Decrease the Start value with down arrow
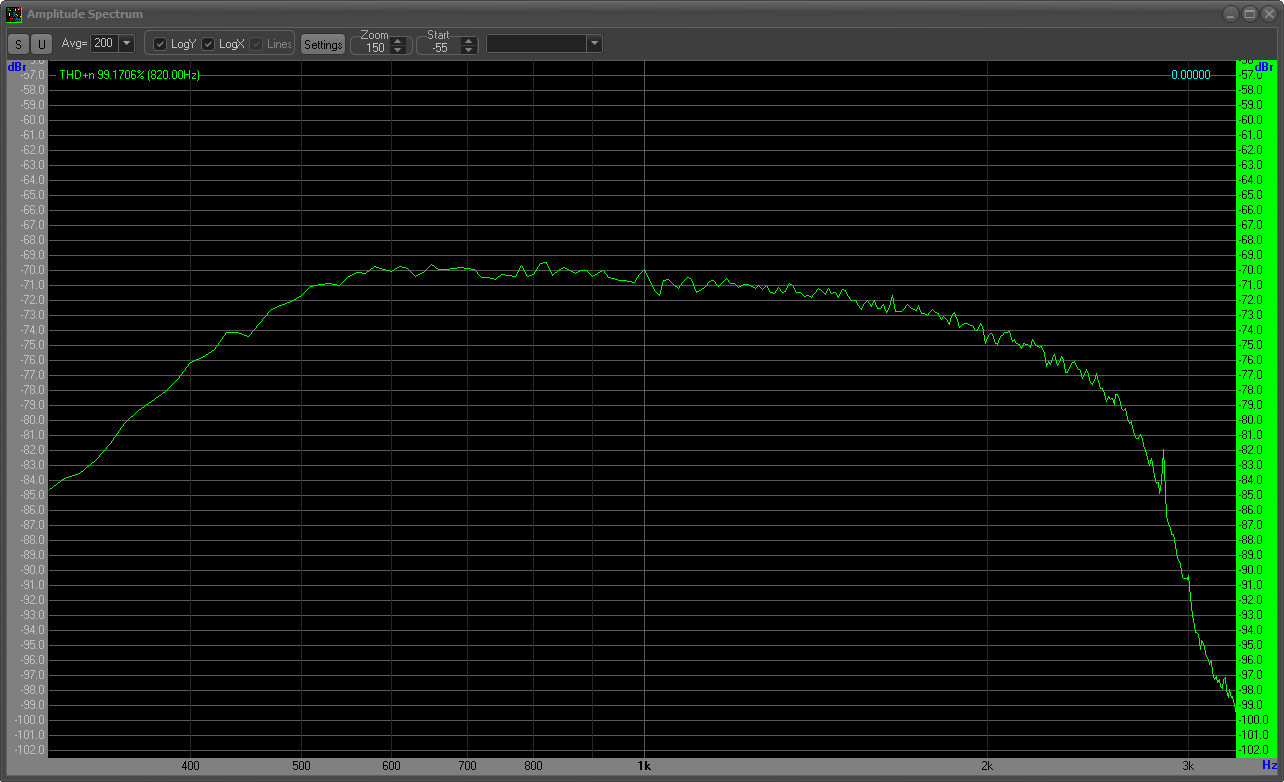The height and width of the screenshot is (782, 1284). [468, 50]
